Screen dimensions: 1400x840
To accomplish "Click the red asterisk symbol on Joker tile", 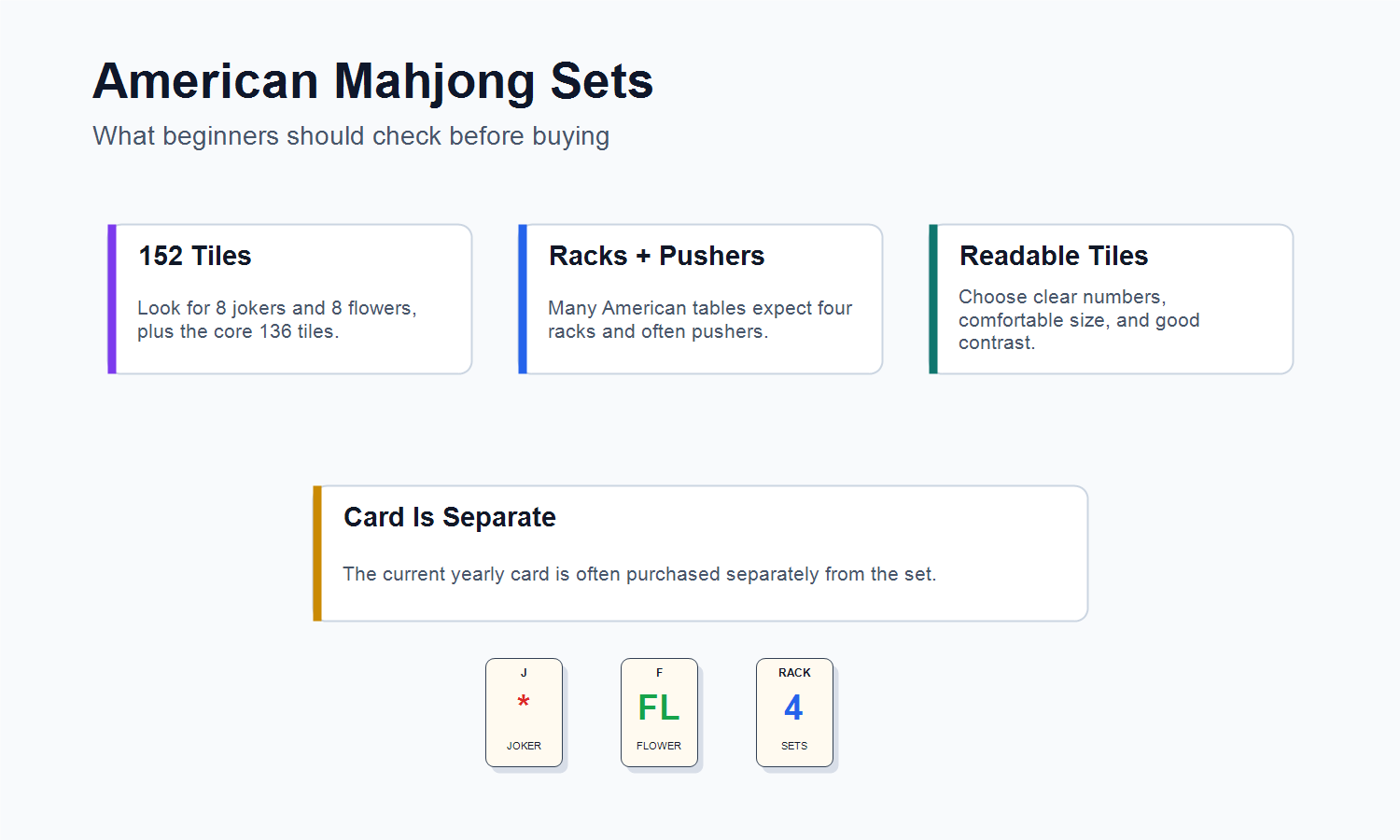I will (524, 703).
